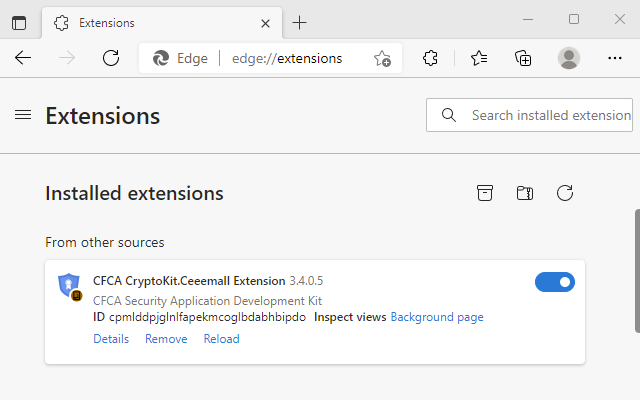
Task: Click the Update extensions refresh icon
Action: click(x=565, y=193)
